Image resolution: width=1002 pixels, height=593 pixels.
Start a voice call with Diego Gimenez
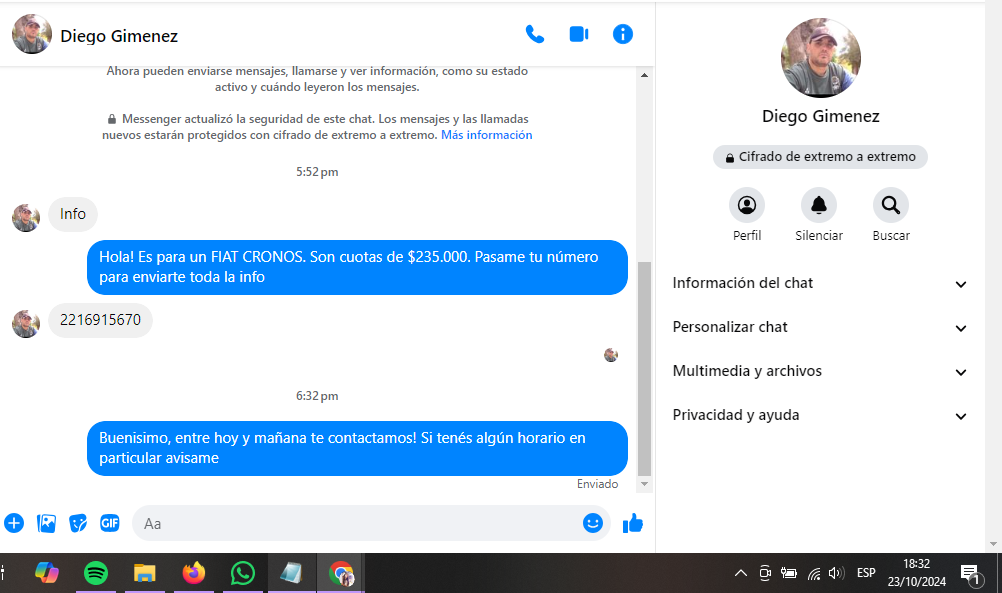point(535,34)
